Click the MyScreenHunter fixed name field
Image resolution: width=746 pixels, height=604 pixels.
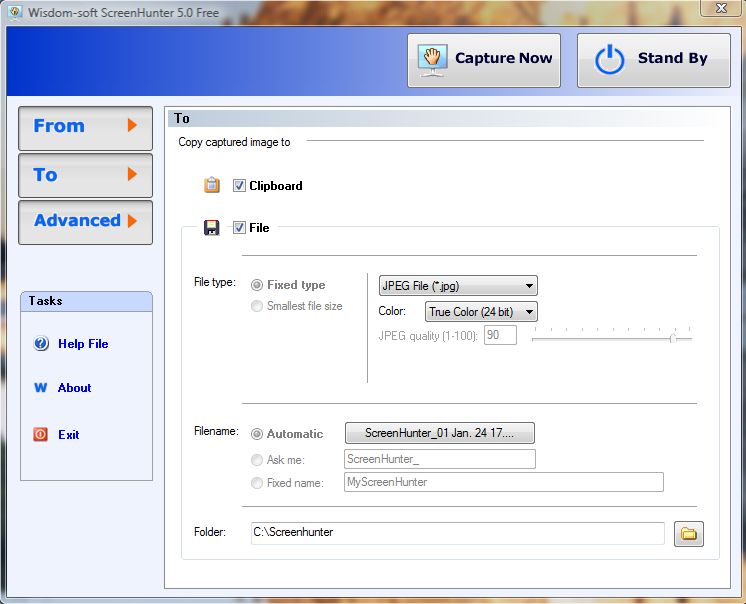[504, 482]
